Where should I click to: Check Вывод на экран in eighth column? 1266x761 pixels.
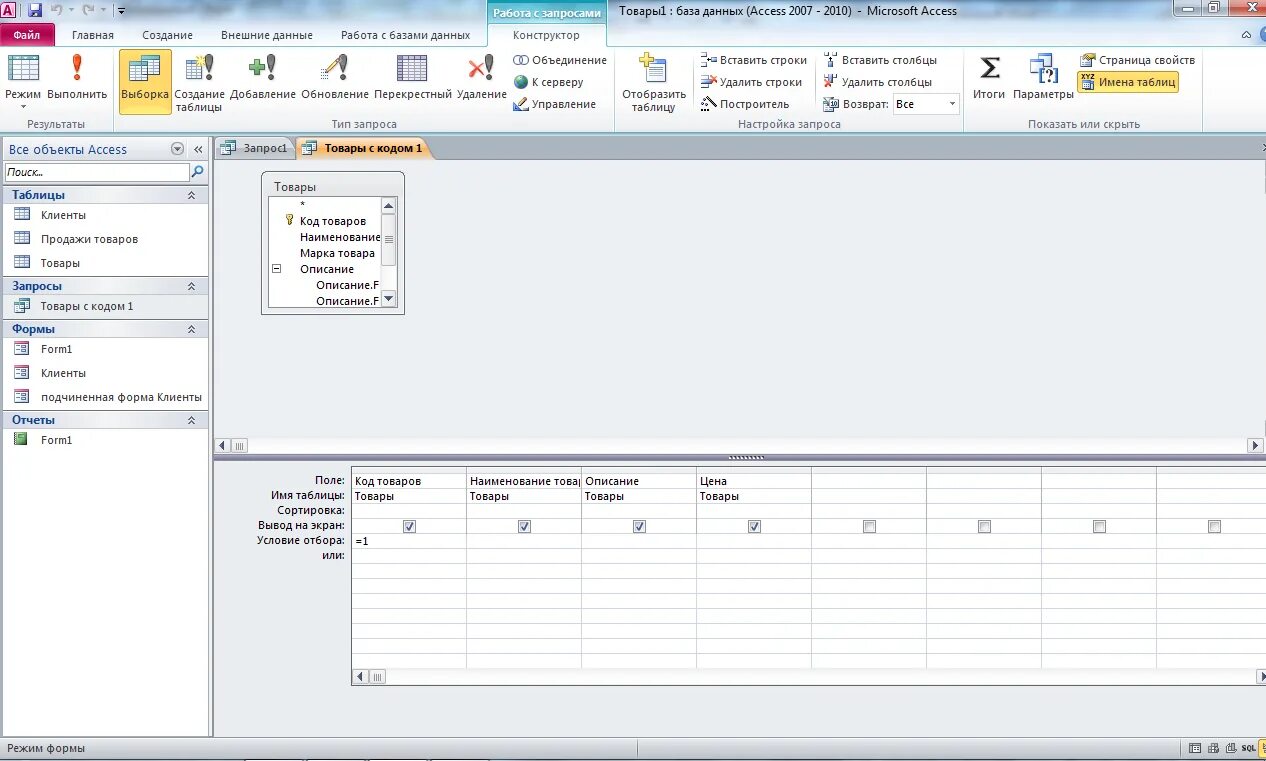click(1214, 526)
